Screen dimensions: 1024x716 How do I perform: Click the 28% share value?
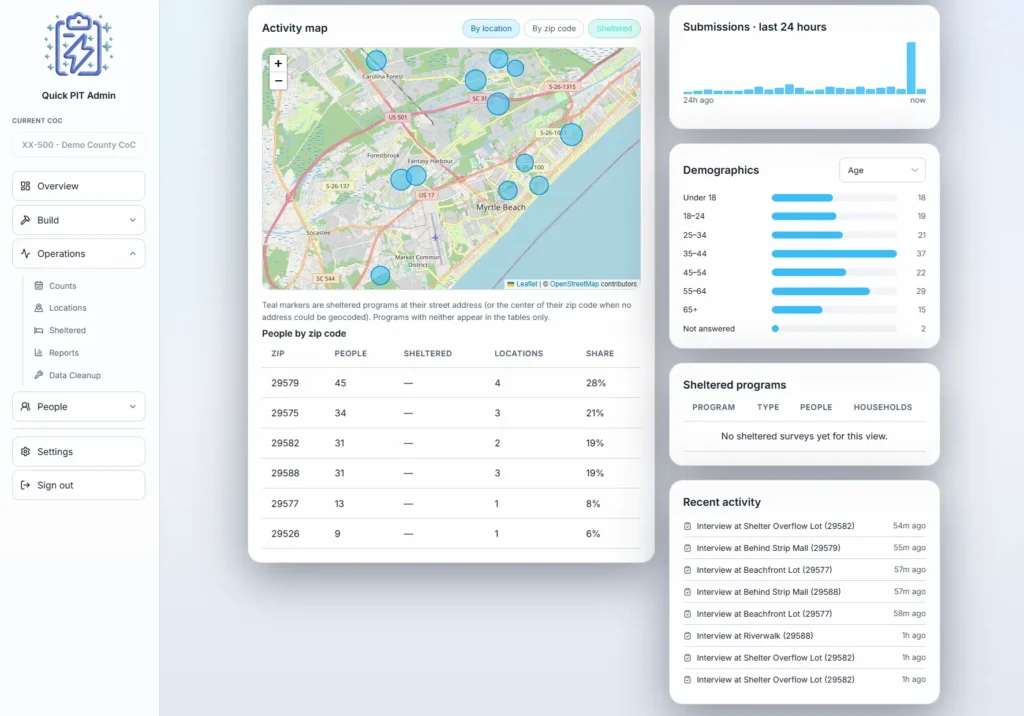click(x=596, y=383)
